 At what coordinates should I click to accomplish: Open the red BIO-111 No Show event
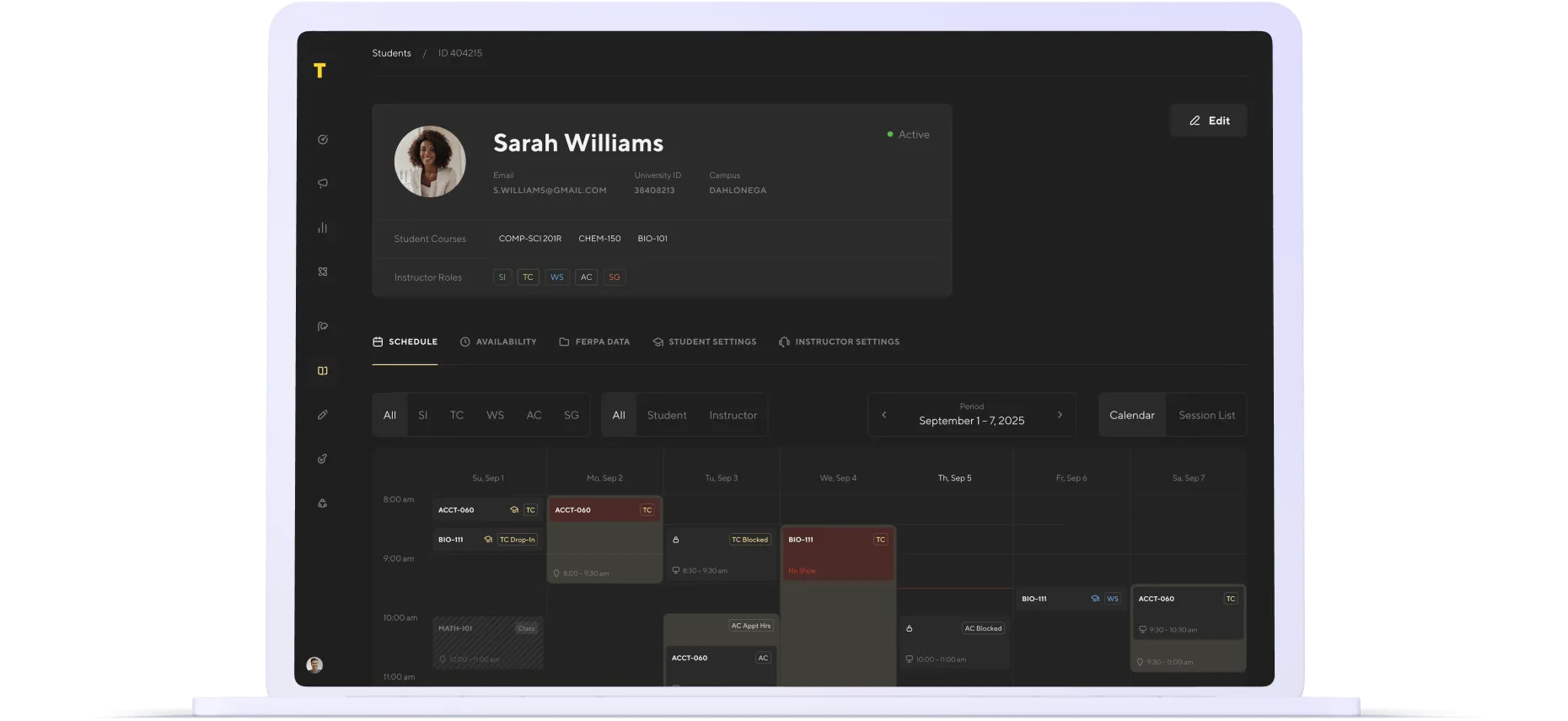tap(838, 554)
